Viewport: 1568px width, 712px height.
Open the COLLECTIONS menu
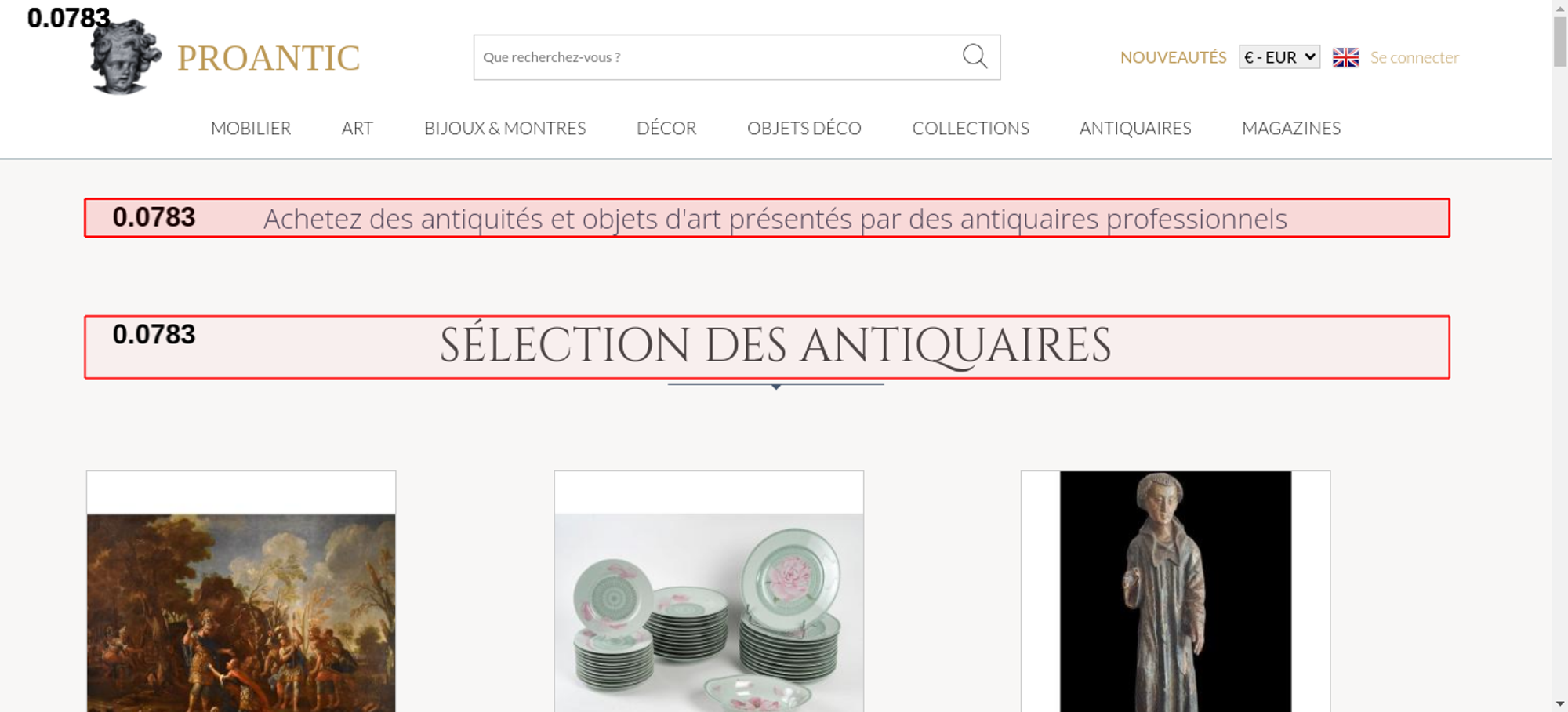pos(971,128)
